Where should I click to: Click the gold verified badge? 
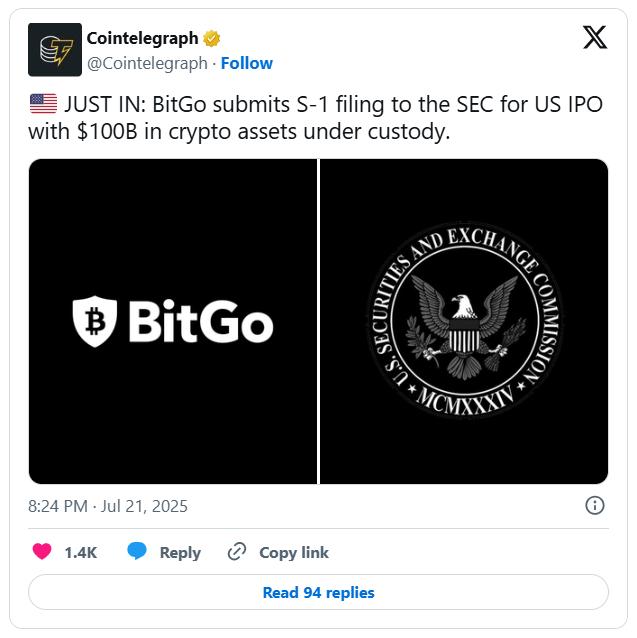click(212, 39)
